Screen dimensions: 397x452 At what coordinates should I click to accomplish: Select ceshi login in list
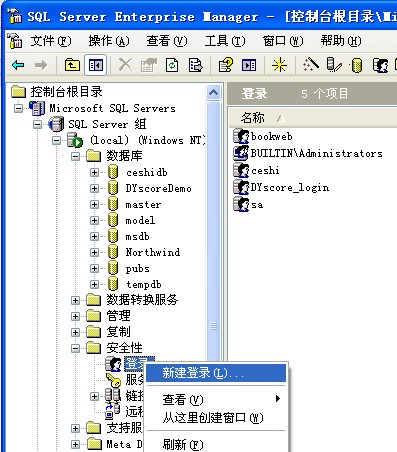point(265,171)
